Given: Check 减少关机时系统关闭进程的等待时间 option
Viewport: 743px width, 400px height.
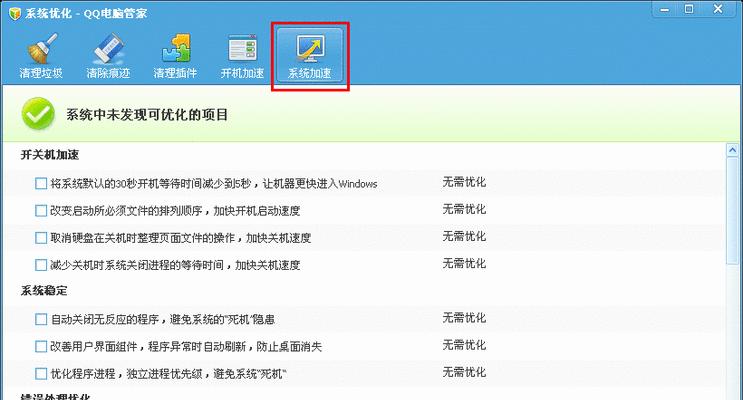Looking at the screenshot, I should [x=41, y=264].
